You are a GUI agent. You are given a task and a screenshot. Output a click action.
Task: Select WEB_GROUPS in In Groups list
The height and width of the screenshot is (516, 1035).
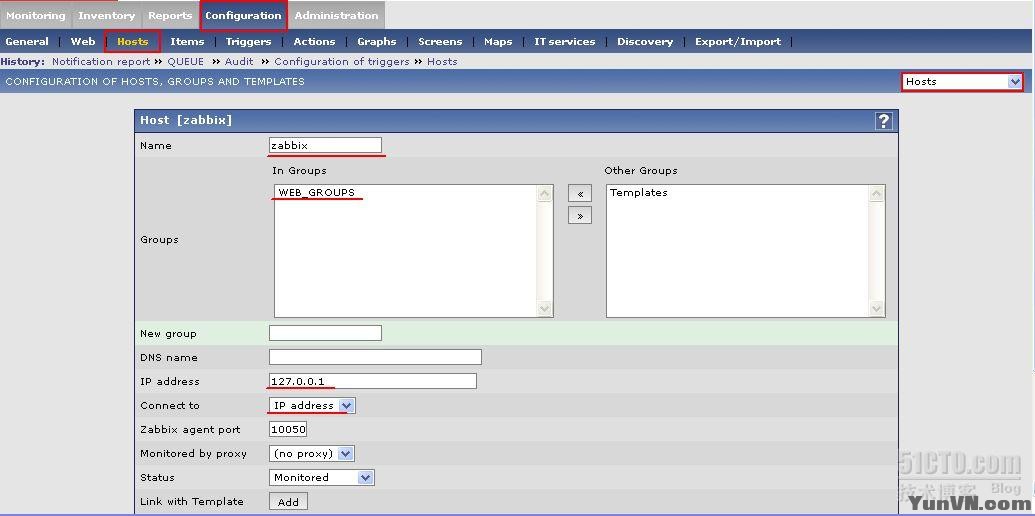317,193
